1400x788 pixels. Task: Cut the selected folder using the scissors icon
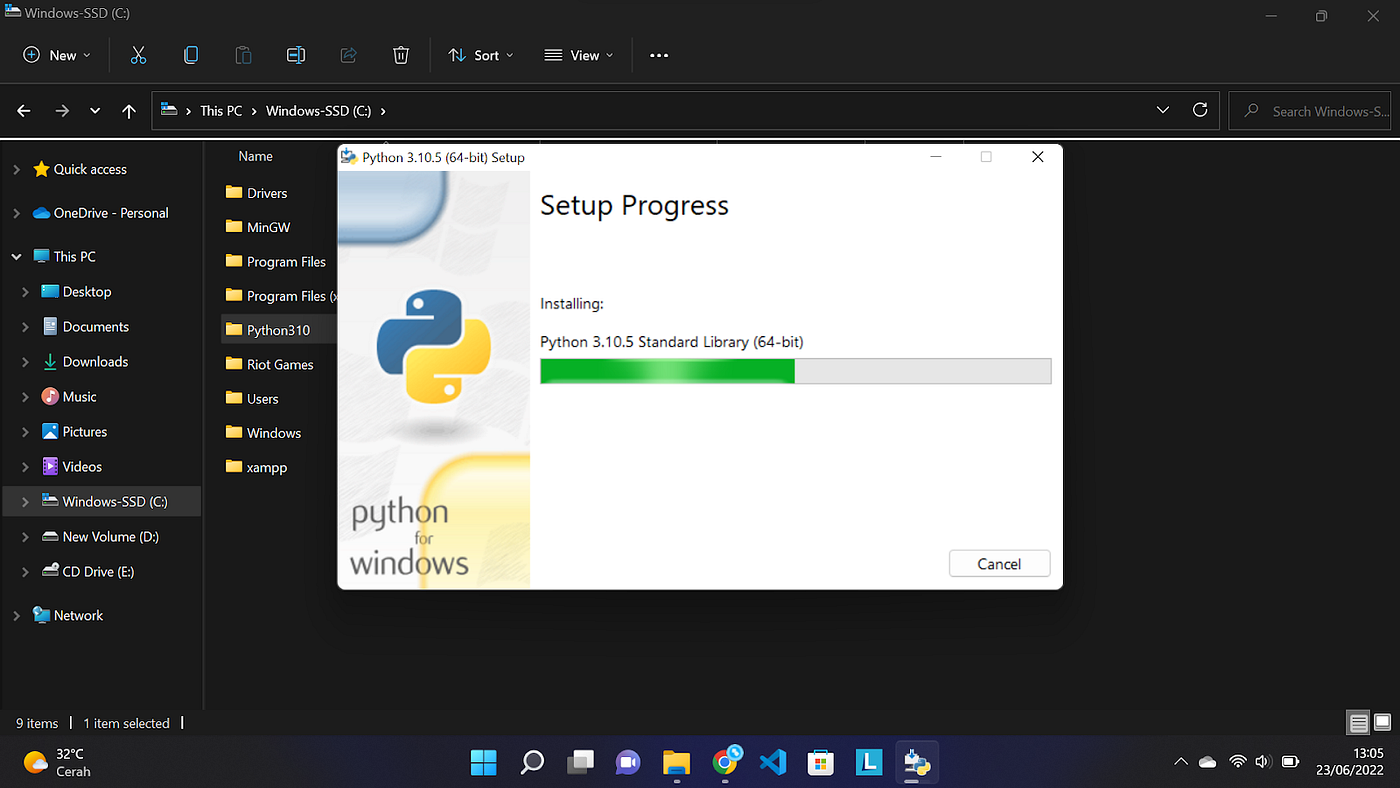point(138,55)
